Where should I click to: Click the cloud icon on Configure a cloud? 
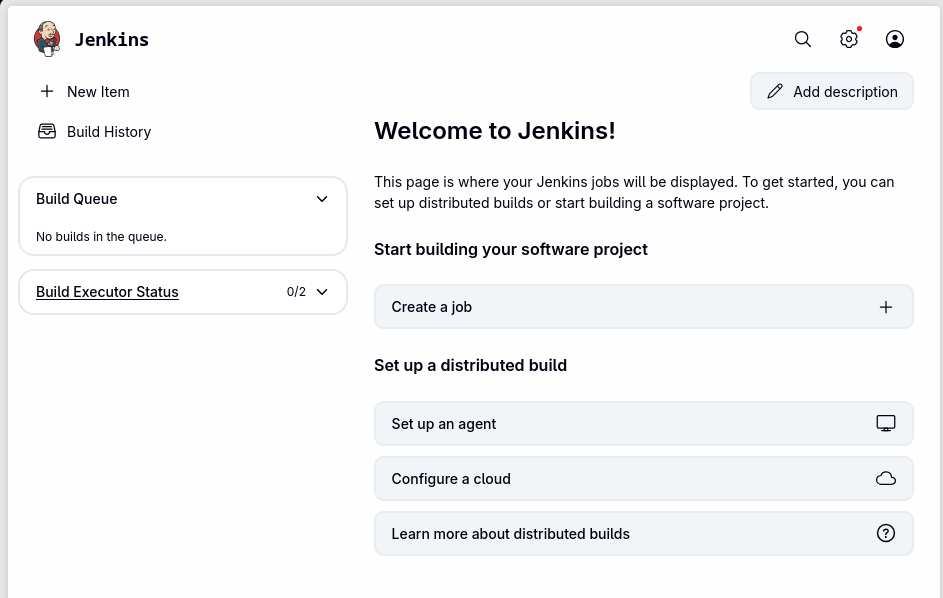pos(886,479)
